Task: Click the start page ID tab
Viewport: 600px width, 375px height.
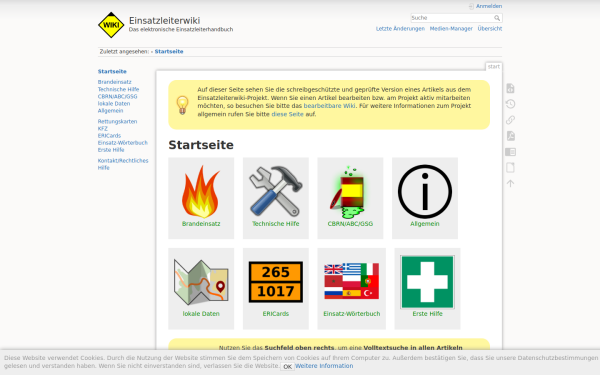Action: coord(494,67)
